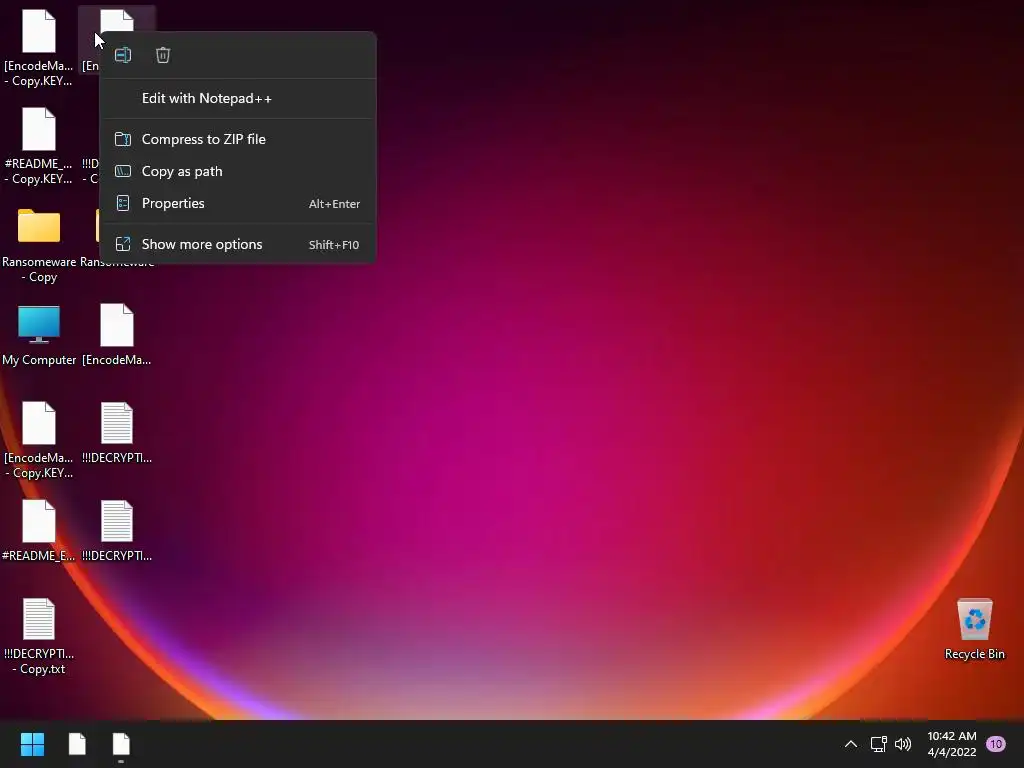Image resolution: width=1024 pixels, height=768 pixels.
Task: Click the Rename icon in context menu
Action: pyautogui.click(x=123, y=55)
